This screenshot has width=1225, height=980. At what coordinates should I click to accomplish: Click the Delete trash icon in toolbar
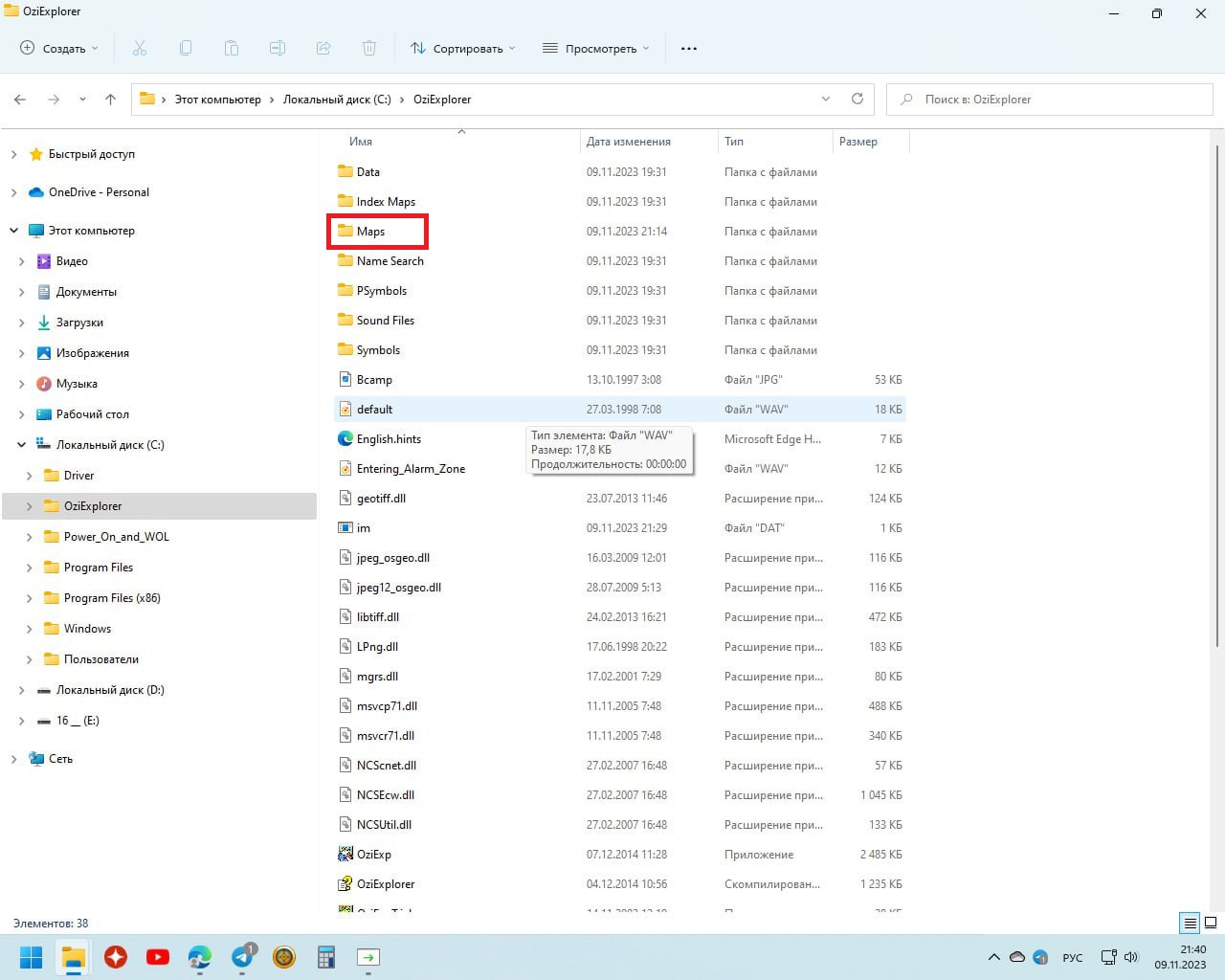pyautogui.click(x=369, y=48)
